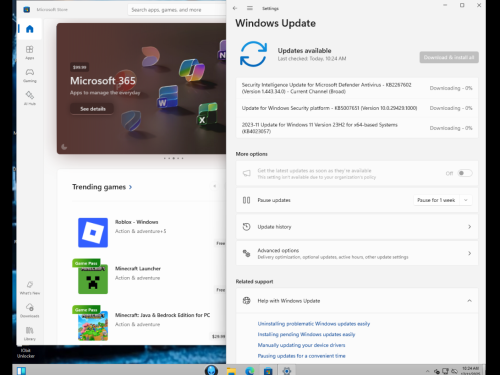500x375 pixels.
Task: Open the Home tab in Microsoft Store
Action: point(30,29)
